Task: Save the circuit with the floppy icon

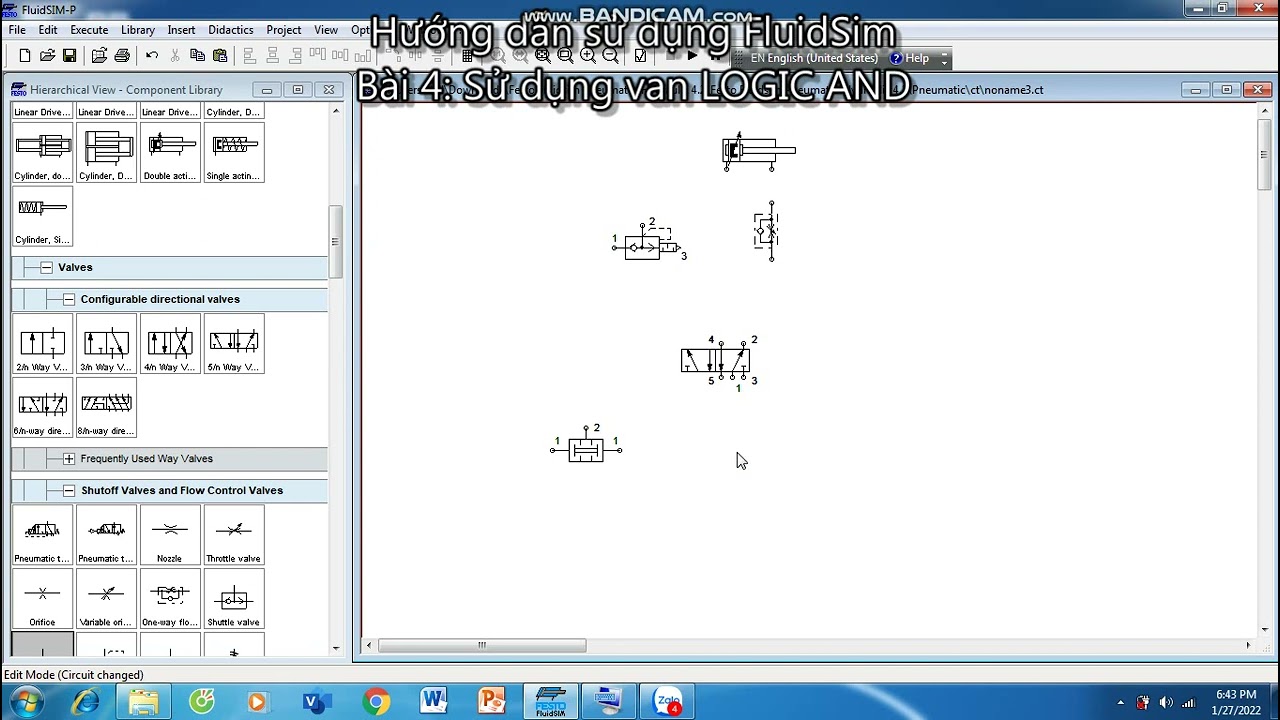Action: click(x=69, y=56)
